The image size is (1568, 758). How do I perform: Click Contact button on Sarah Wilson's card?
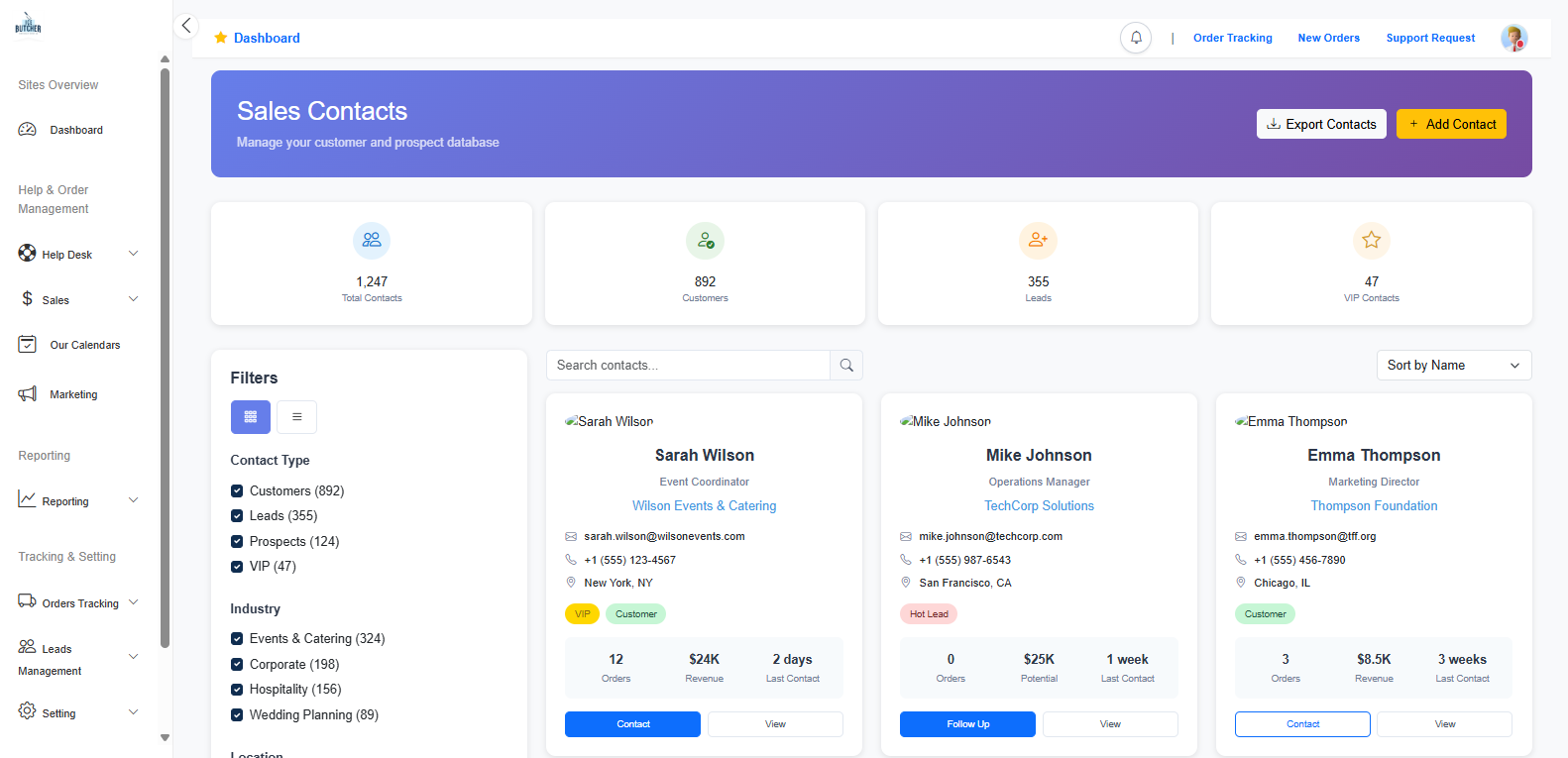[x=632, y=724]
